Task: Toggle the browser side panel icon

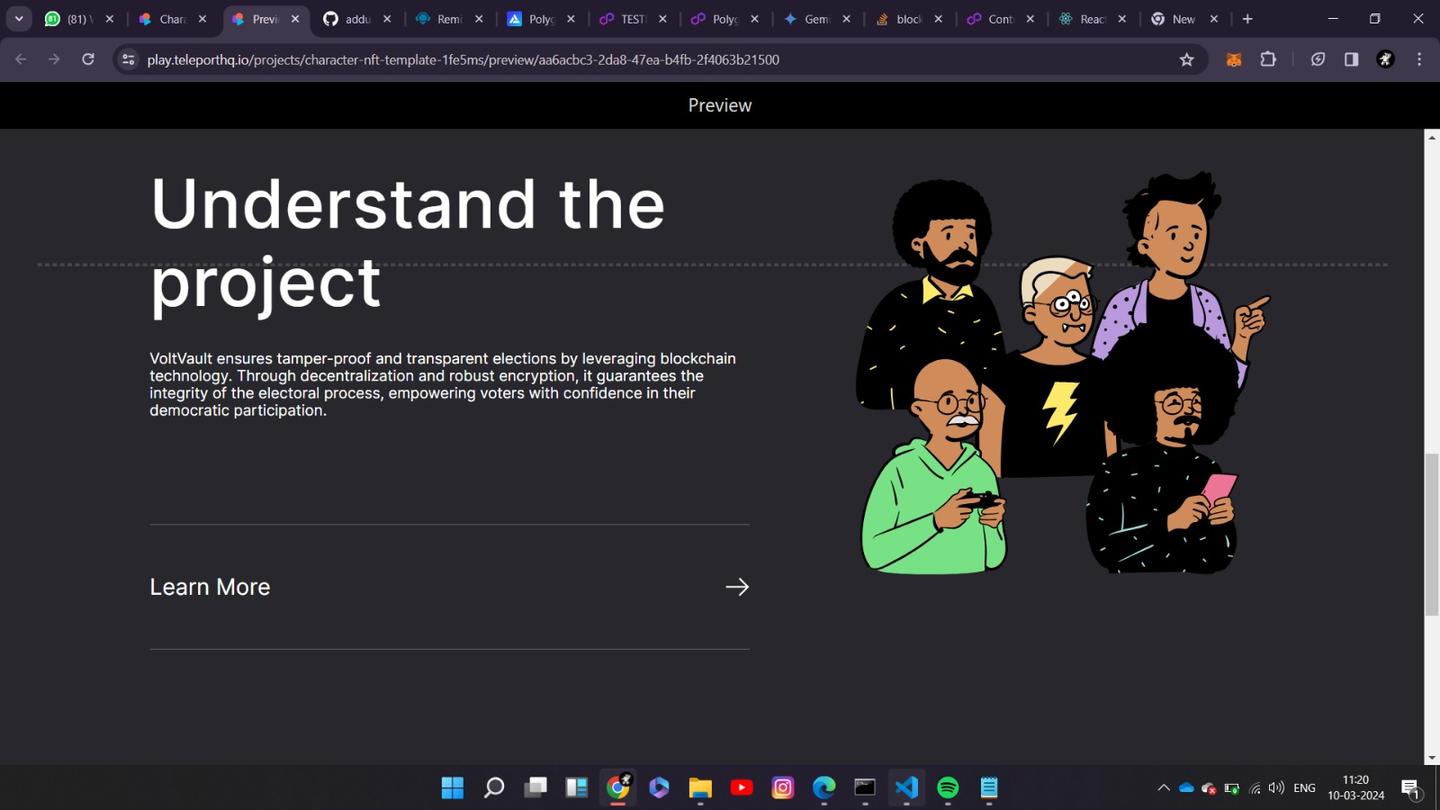Action: (x=1351, y=60)
